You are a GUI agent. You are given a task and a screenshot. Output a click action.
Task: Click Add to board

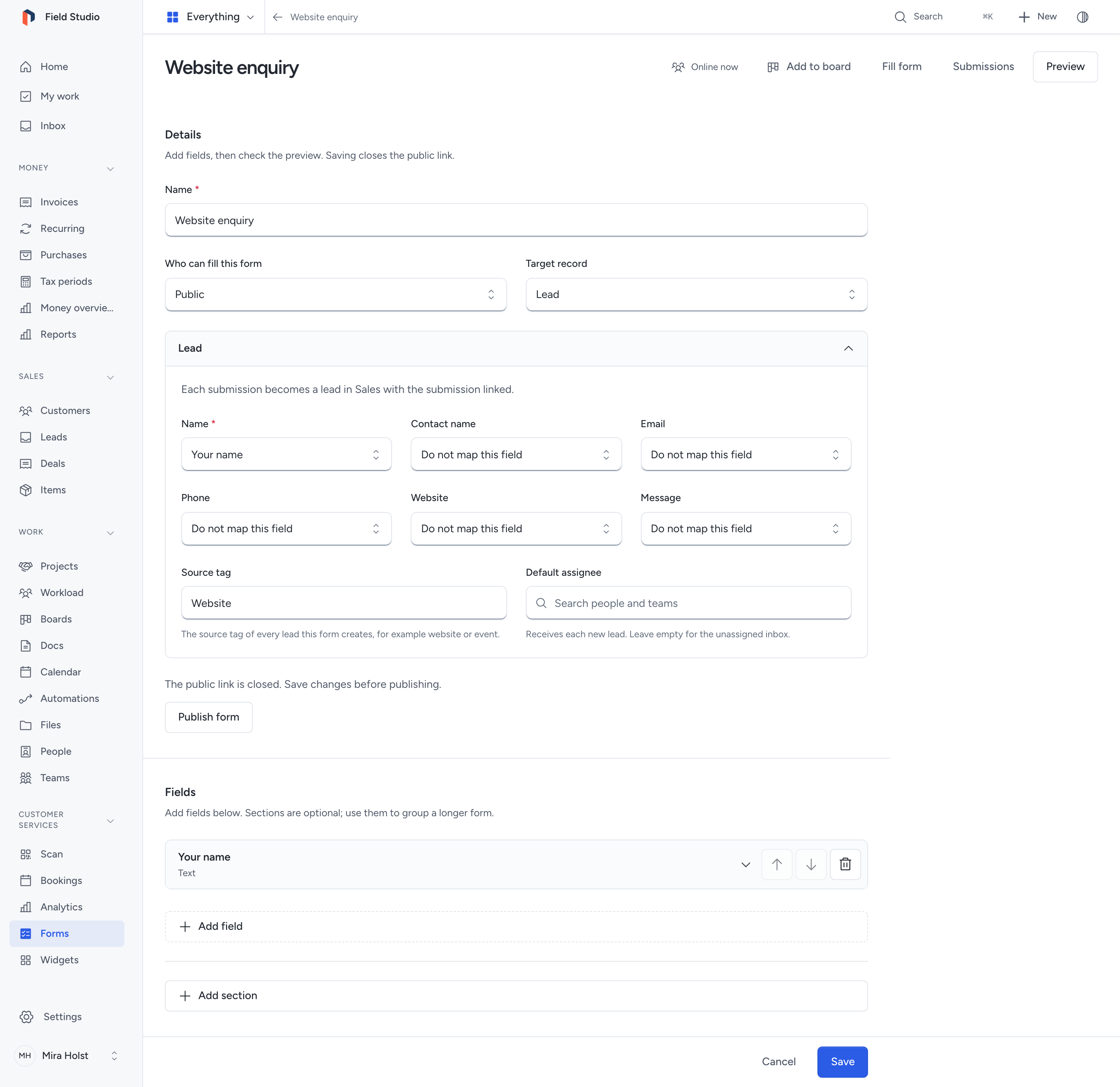click(x=808, y=66)
